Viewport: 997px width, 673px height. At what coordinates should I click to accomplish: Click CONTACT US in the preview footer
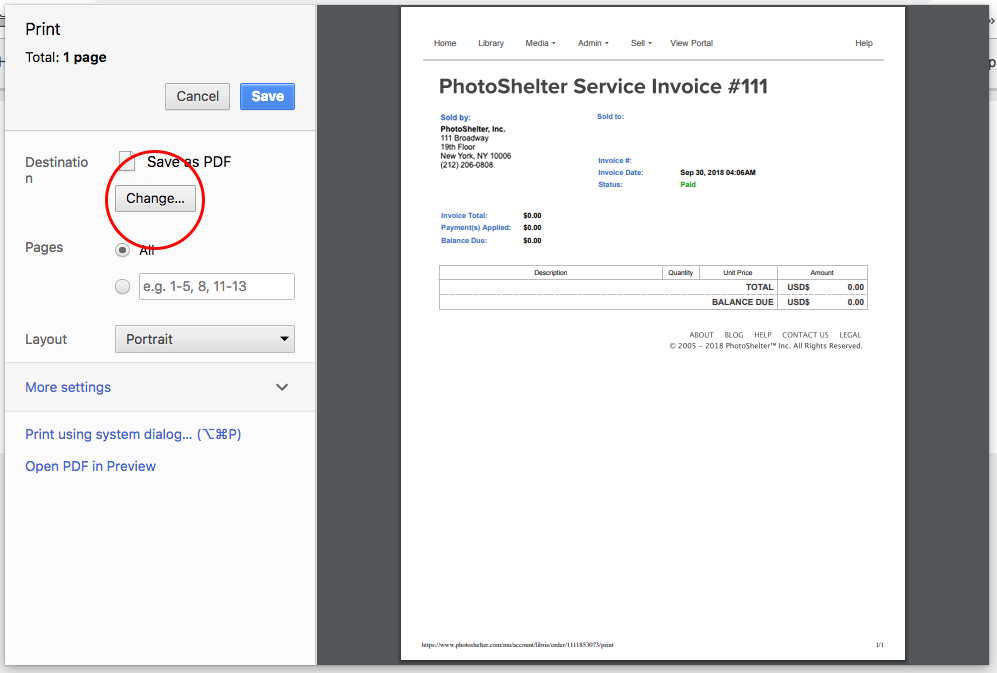click(x=805, y=335)
